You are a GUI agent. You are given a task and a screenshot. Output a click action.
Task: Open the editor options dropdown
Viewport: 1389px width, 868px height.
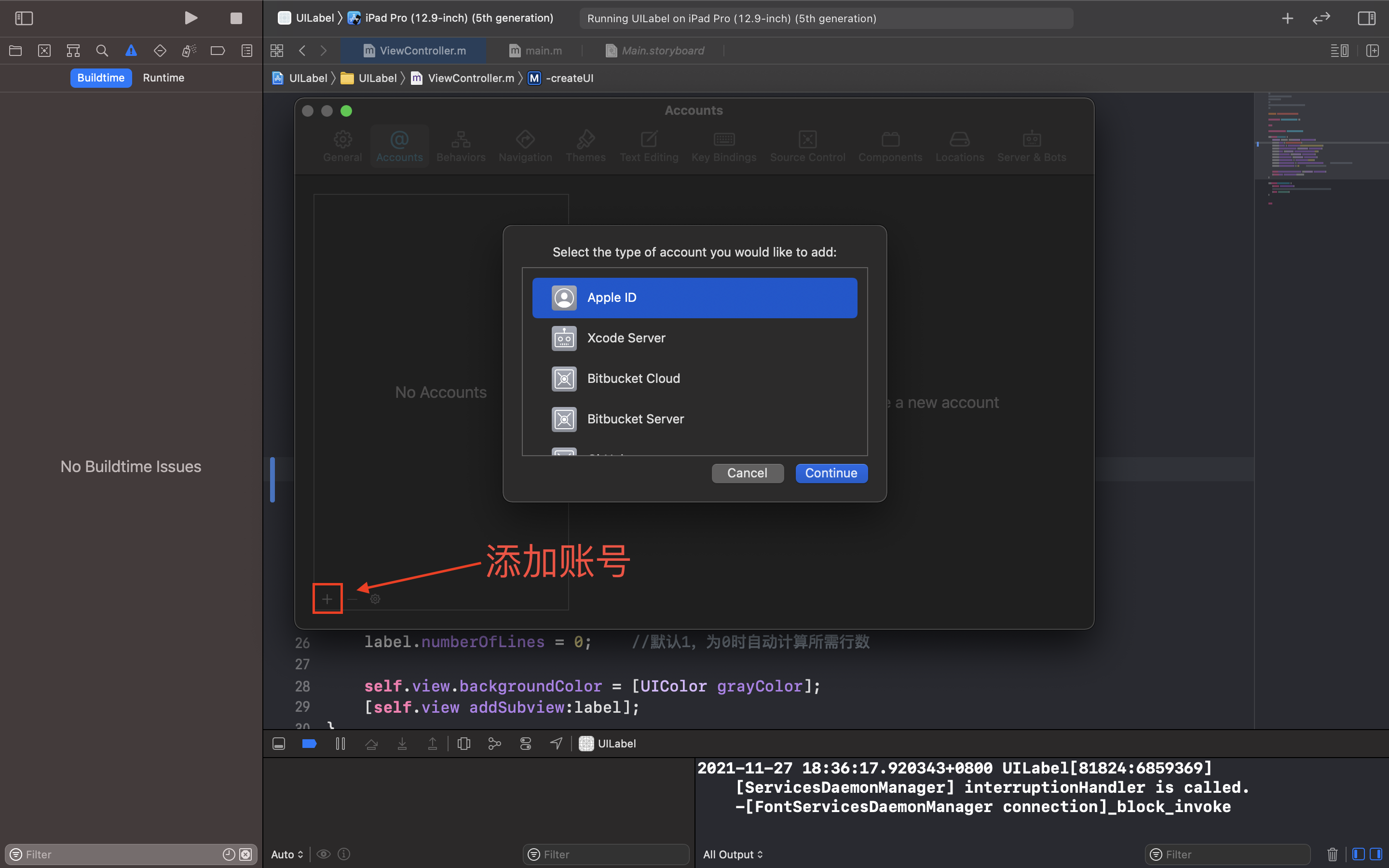pyautogui.click(x=1339, y=51)
